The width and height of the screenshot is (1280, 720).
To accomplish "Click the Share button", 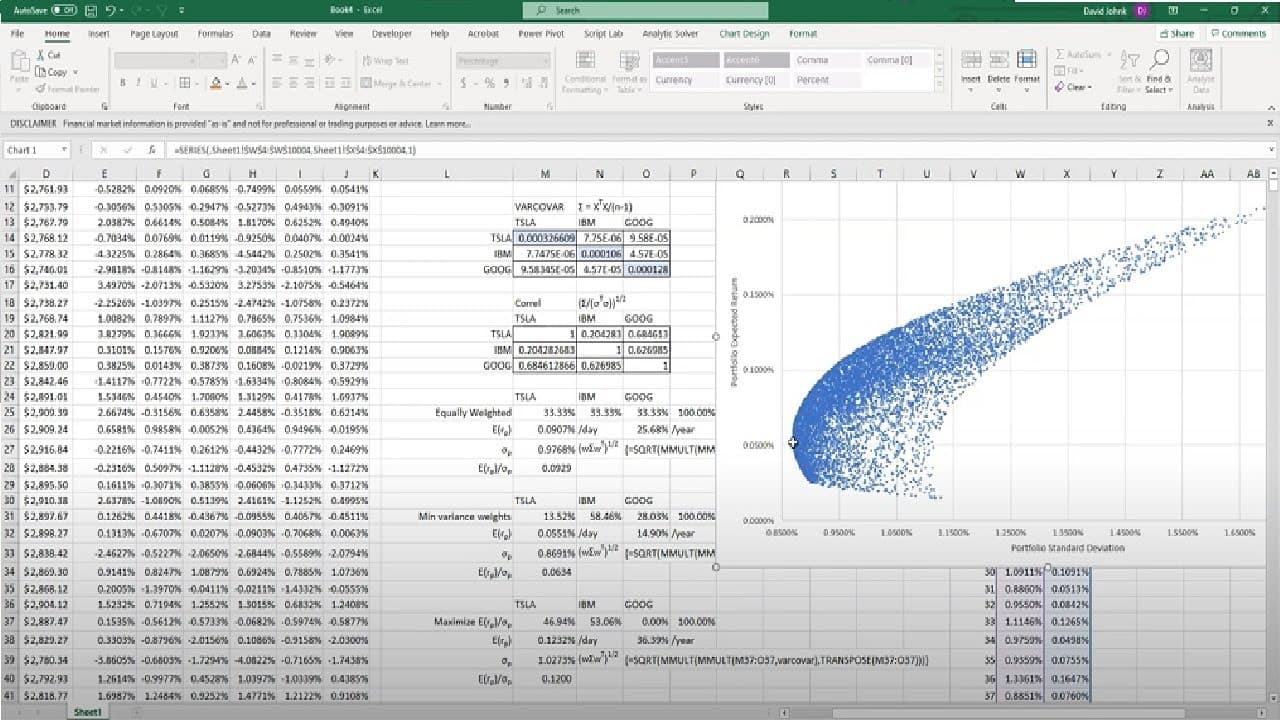I will (x=1177, y=33).
